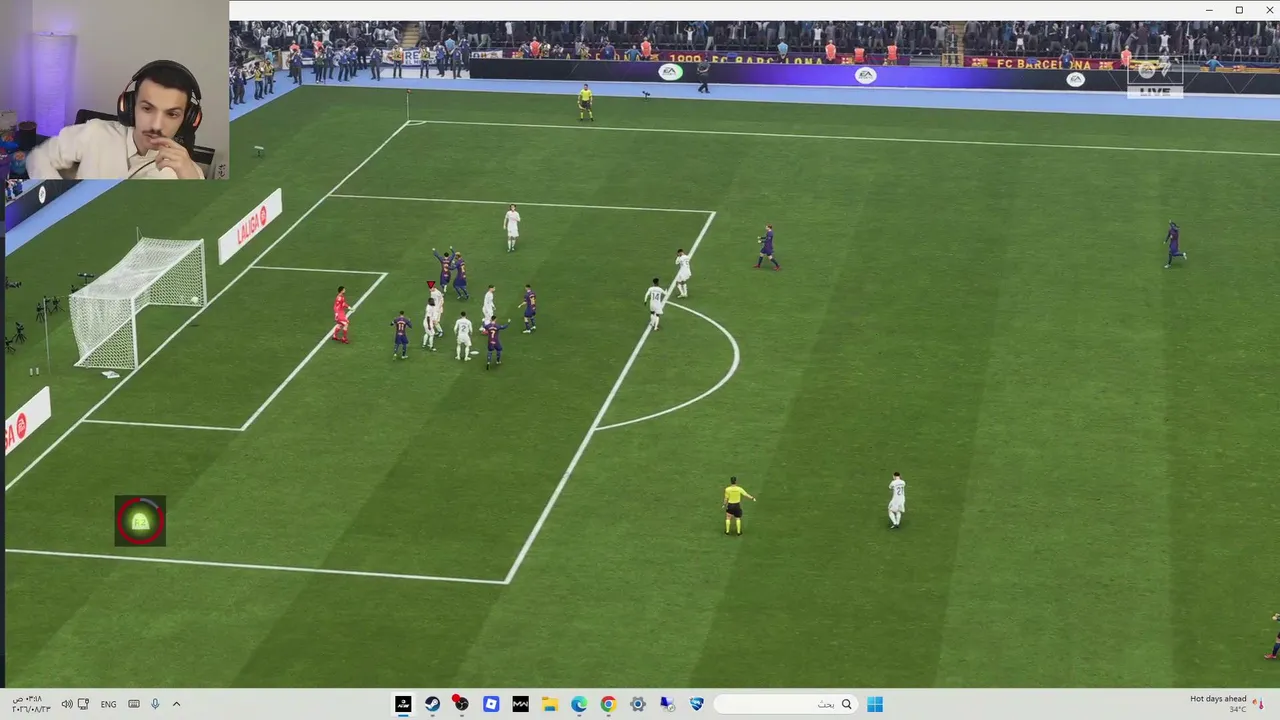Switch the ENG input language indicator
Screen dimensions: 1280x720
108,704
